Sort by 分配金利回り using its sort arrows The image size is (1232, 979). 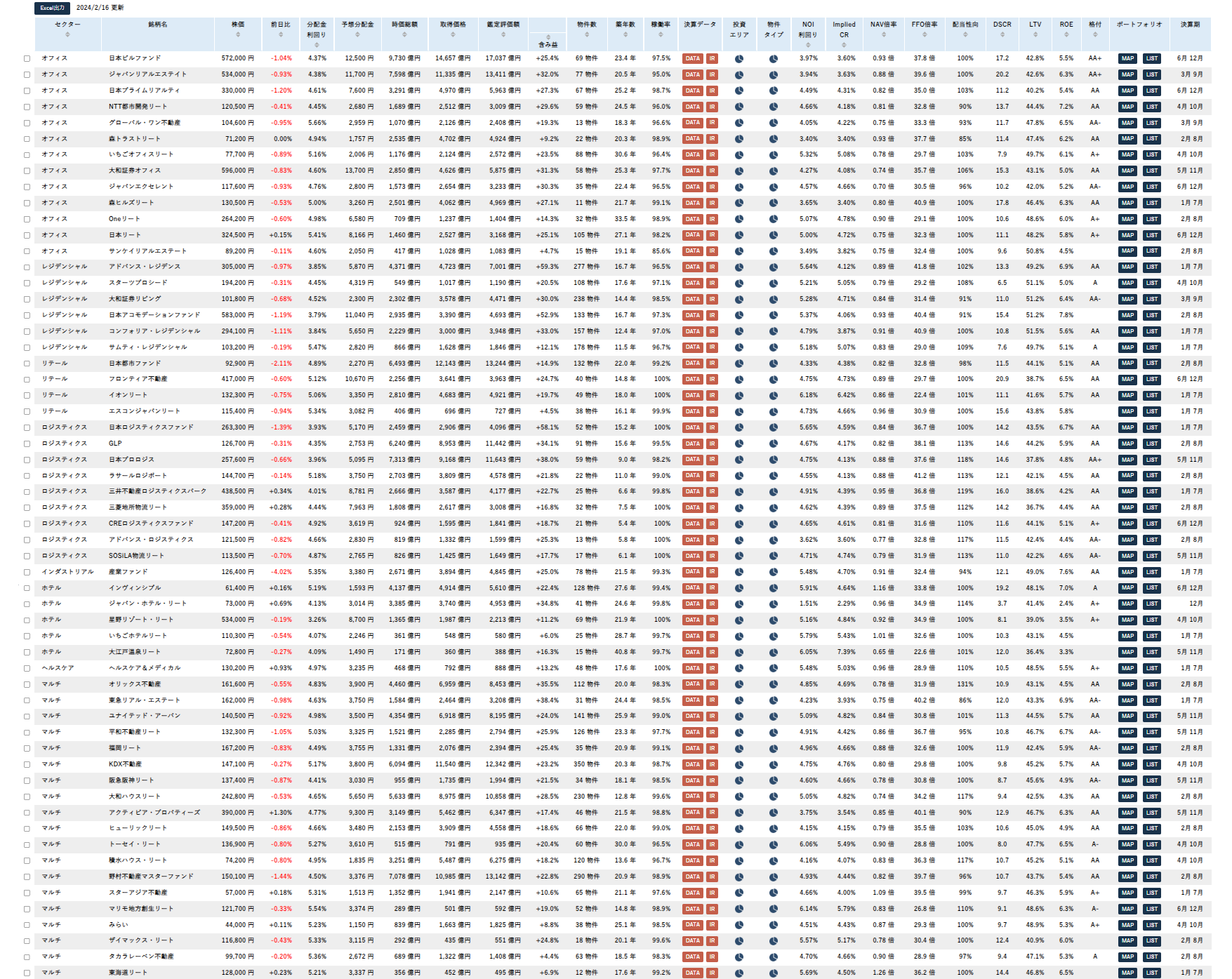pyautogui.click(x=317, y=45)
